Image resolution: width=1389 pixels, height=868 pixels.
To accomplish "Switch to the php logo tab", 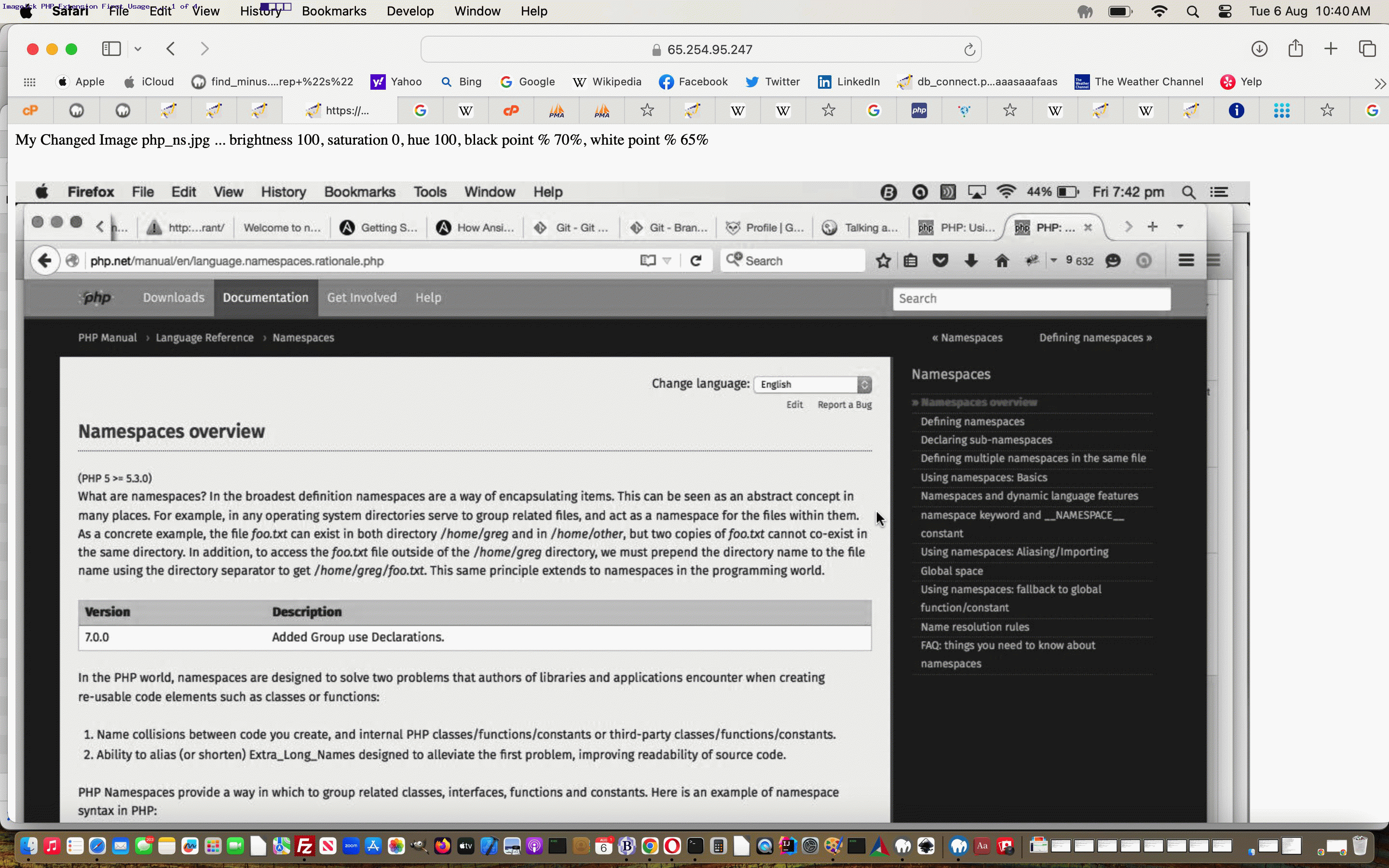I will click(x=919, y=110).
